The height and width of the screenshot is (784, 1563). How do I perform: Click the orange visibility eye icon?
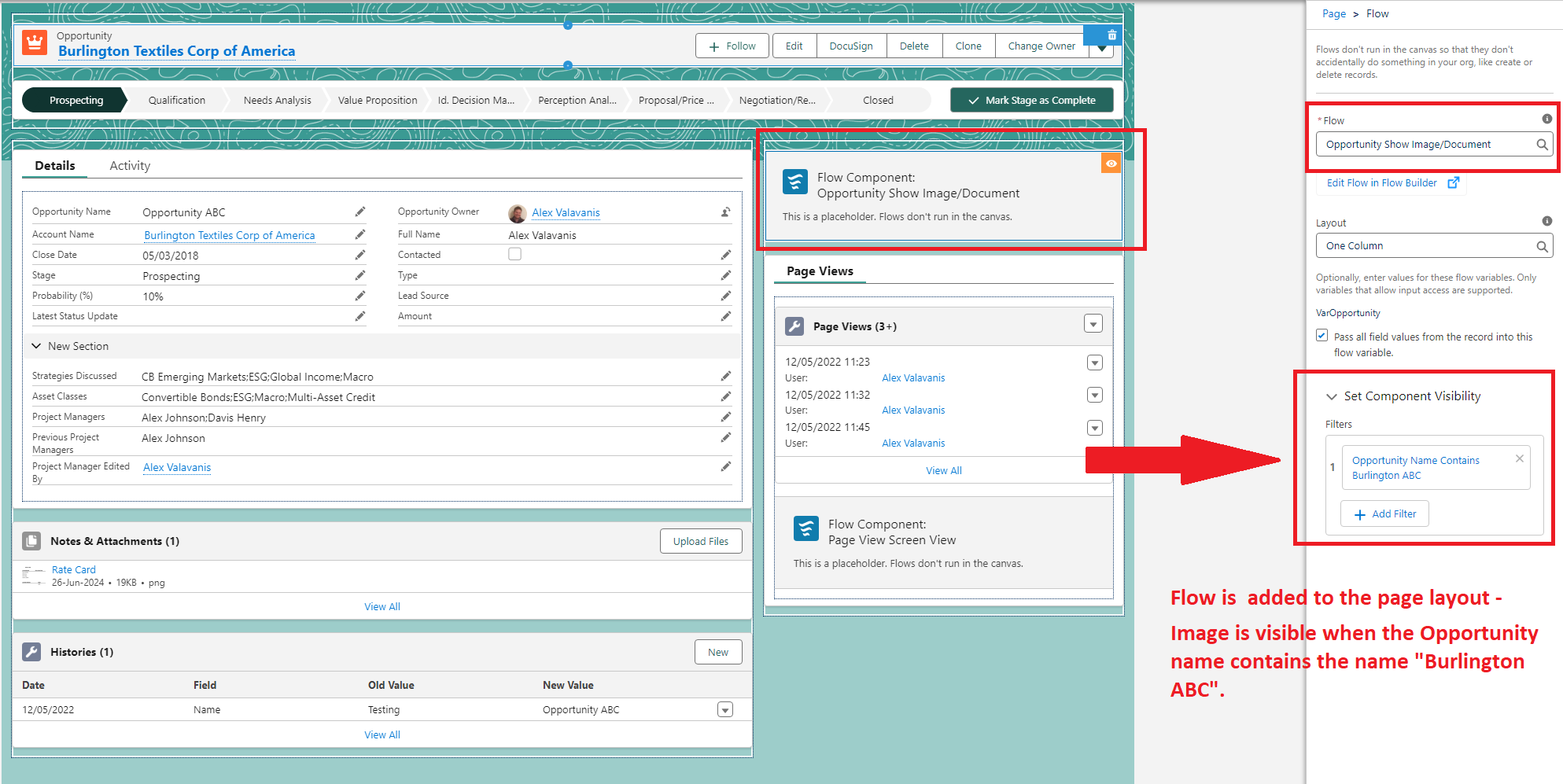click(x=1111, y=164)
